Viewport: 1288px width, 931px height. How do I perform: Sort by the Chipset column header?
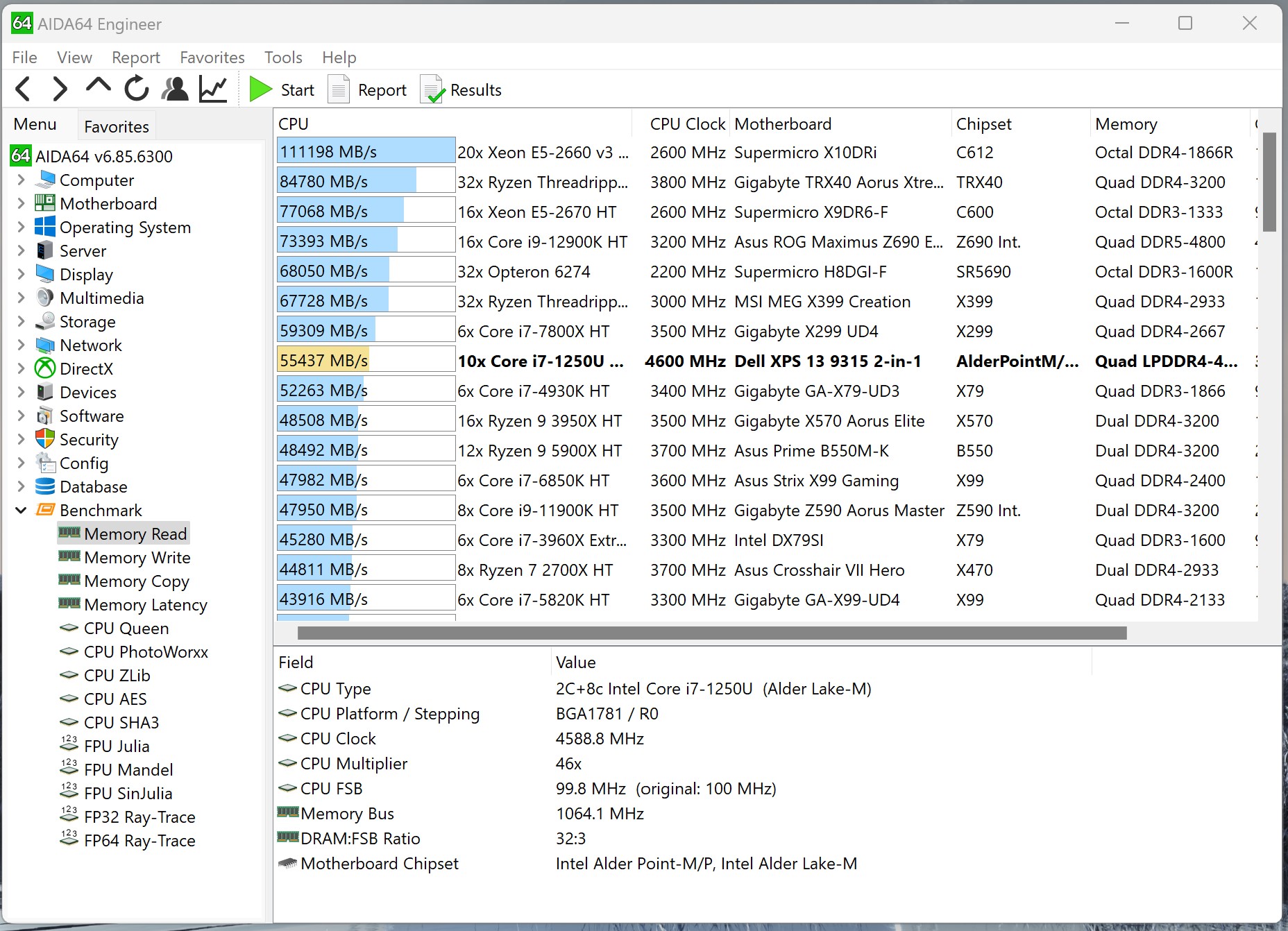[1020, 123]
